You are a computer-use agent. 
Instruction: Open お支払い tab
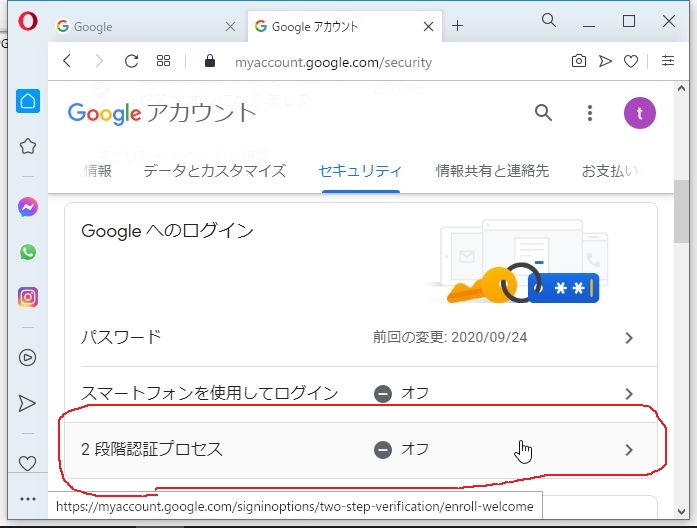click(611, 171)
